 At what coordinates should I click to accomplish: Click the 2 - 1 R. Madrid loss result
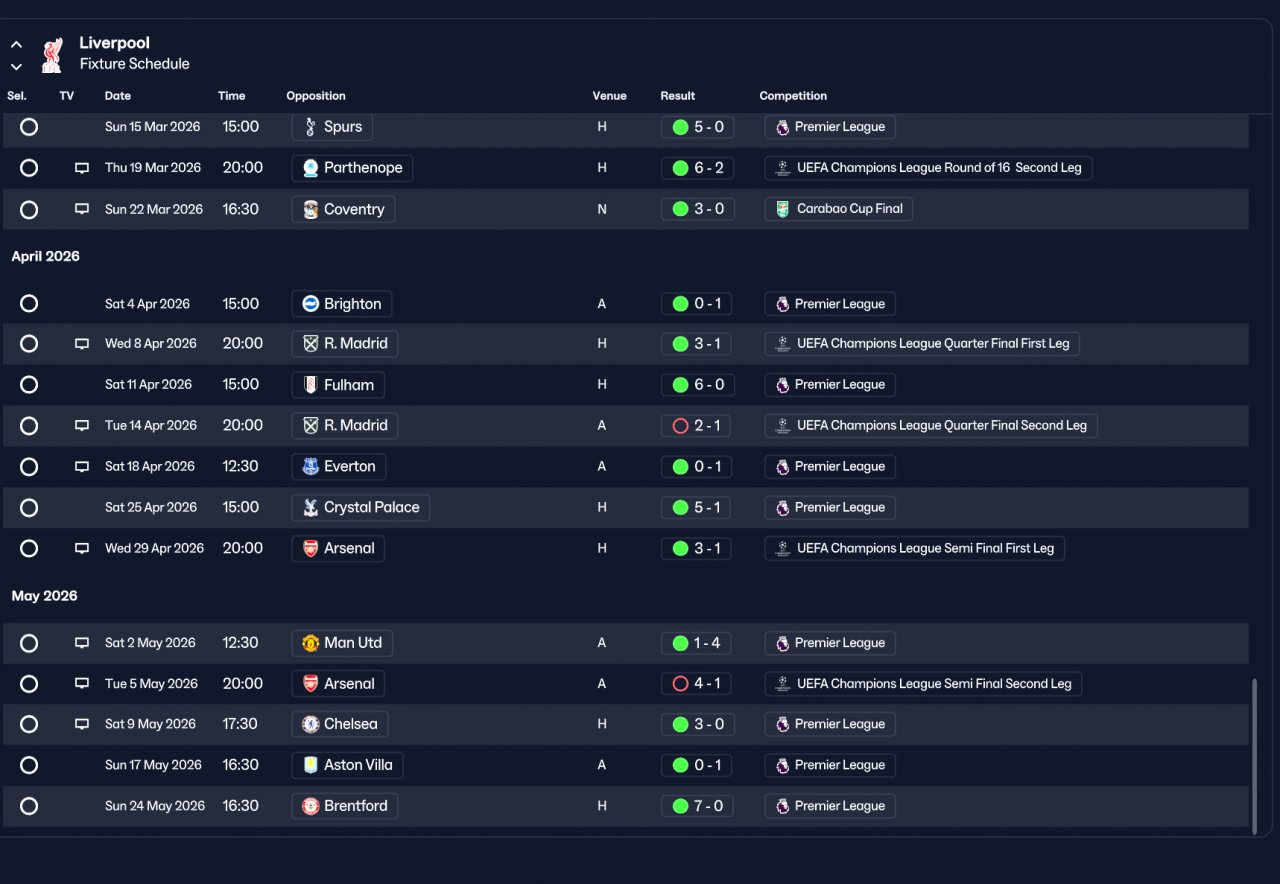pyautogui.click(x=697, y=426)
